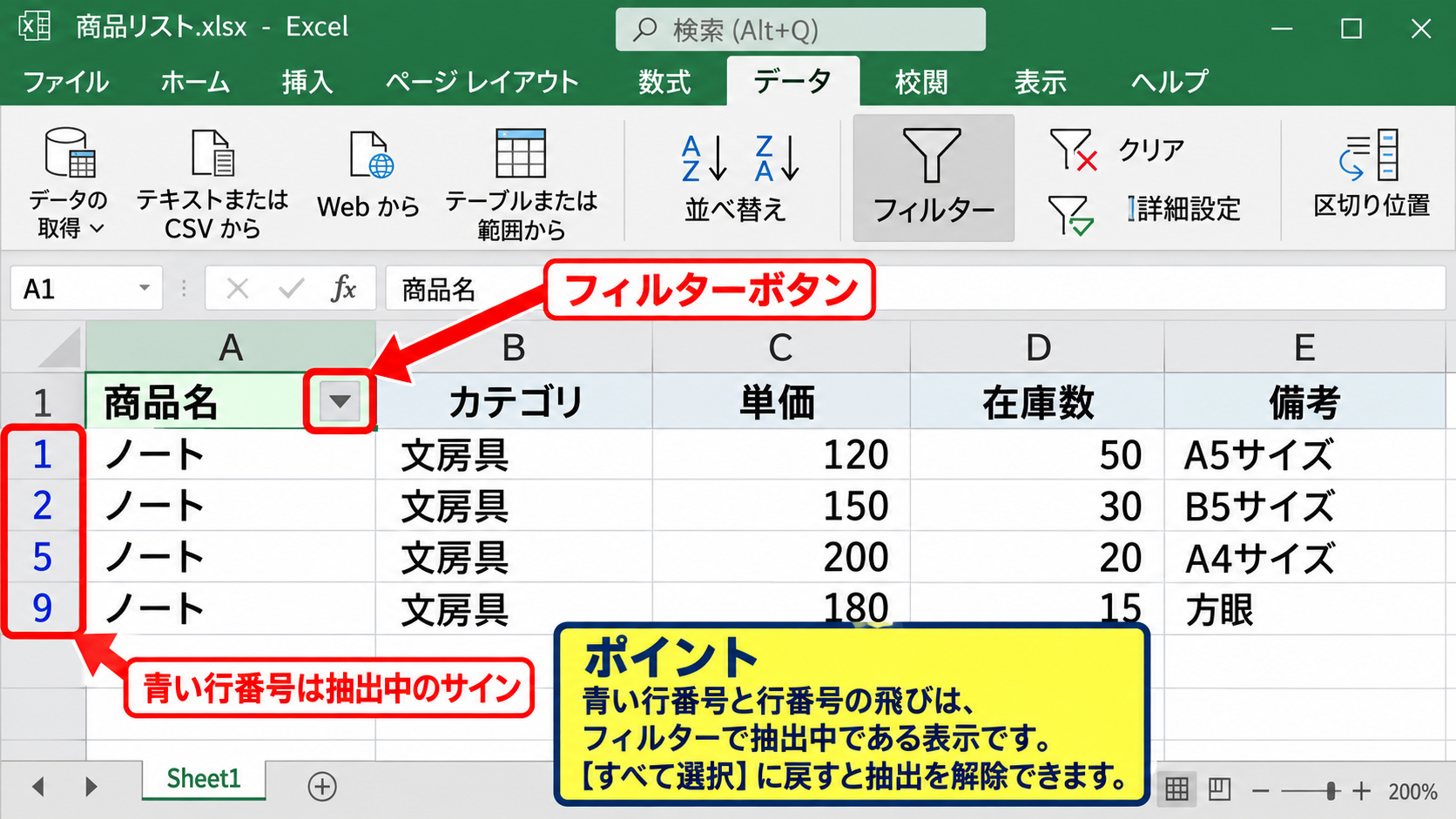Open the 表示 tab
The width and height of the screenshot is (1456, 819).
tap(1040, 82)
